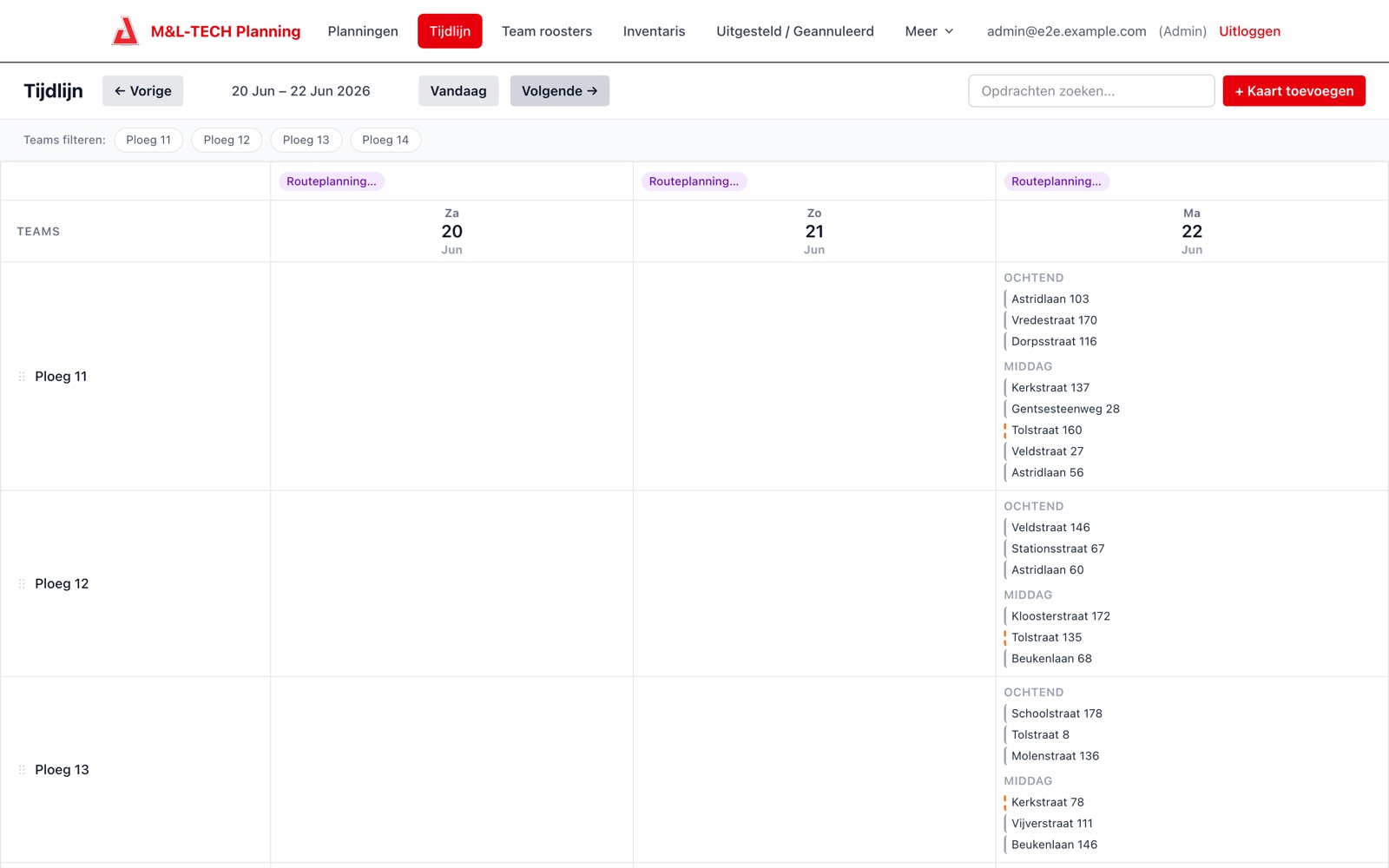Screen dimensions: 1389x868
Task: Advance to next period with Volgende
Action: coord(559,91)
